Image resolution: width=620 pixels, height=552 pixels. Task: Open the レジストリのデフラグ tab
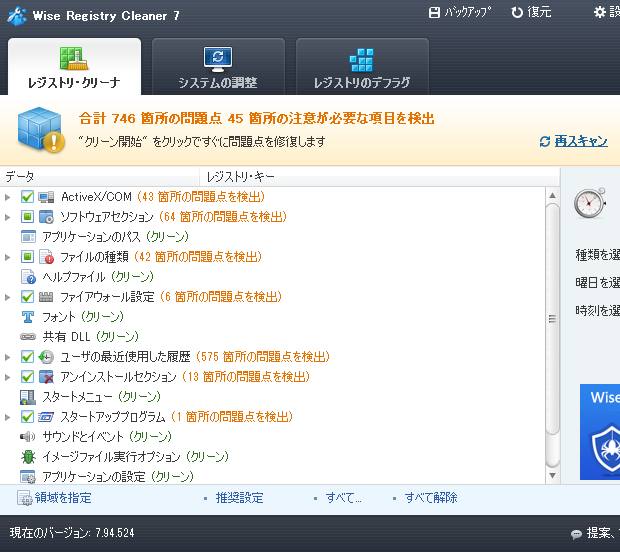coord(362,68)
